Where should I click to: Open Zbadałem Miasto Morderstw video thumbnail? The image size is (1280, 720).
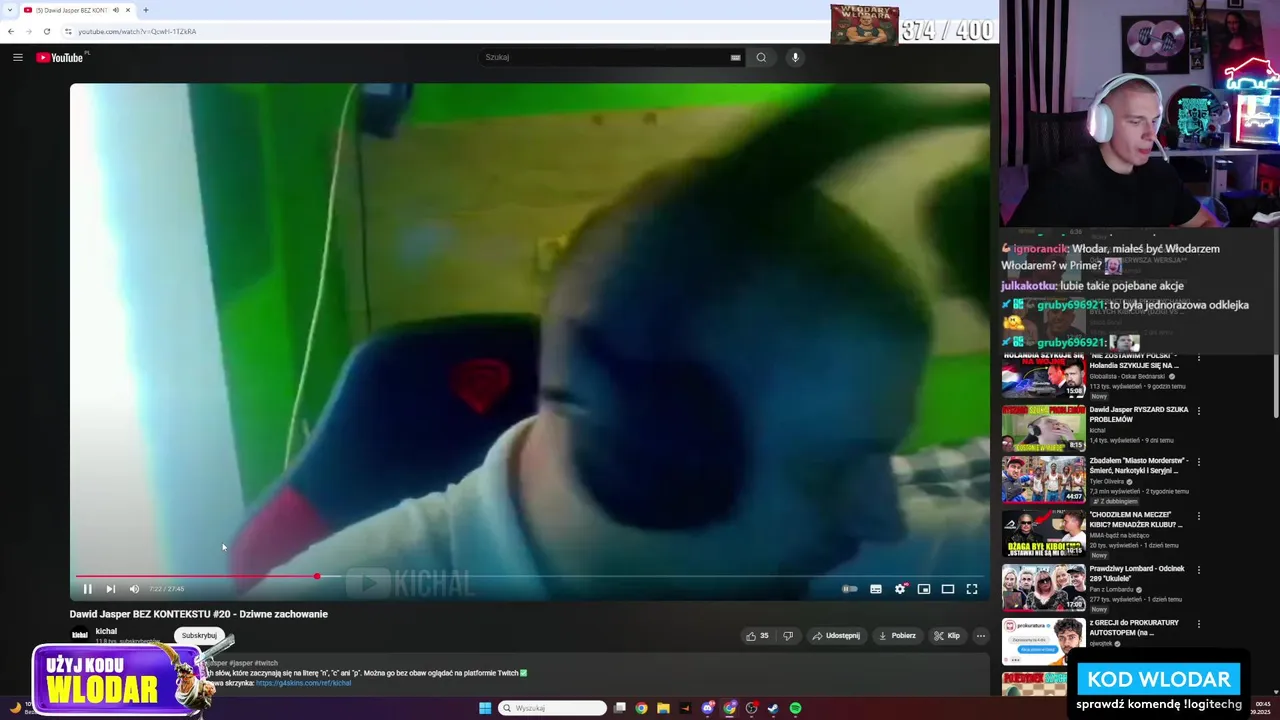(x=1043, y=479)
